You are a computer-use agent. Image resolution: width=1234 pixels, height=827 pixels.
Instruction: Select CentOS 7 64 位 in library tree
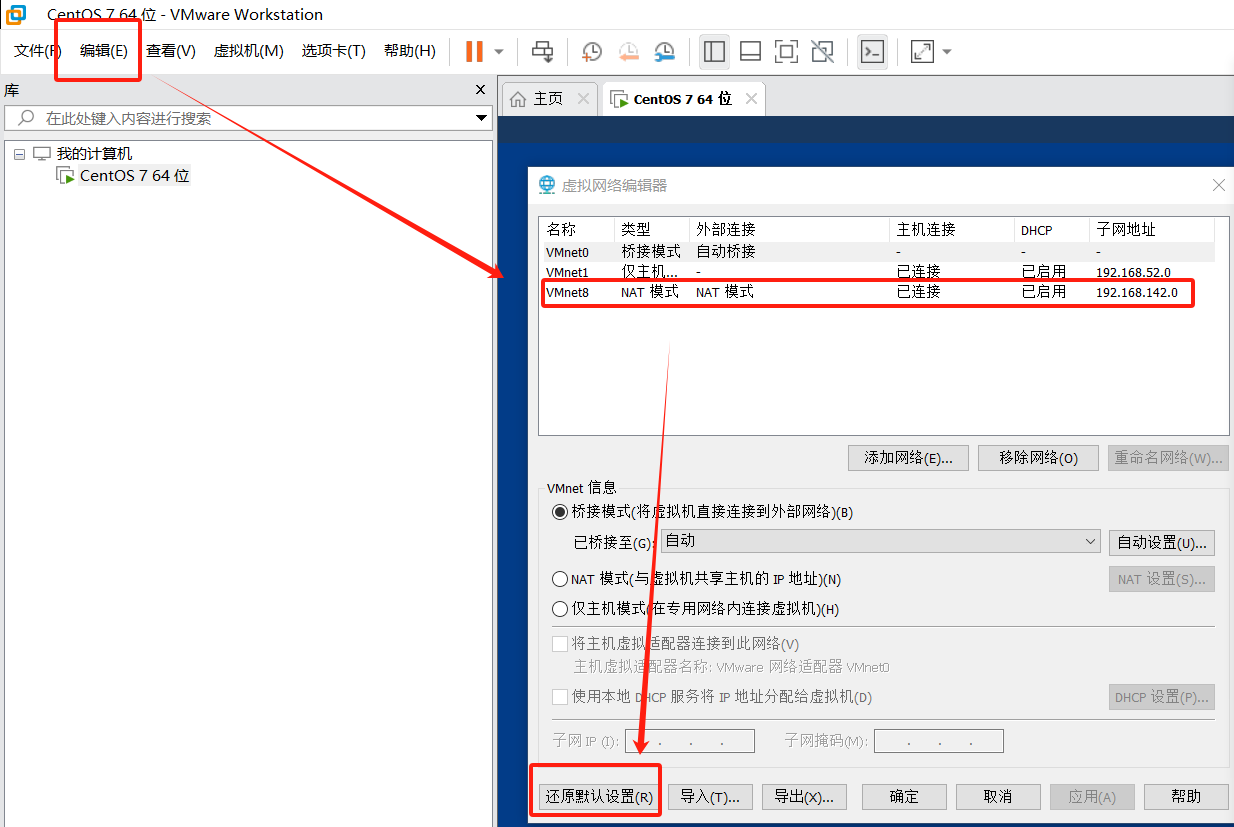tap(135, 176)
